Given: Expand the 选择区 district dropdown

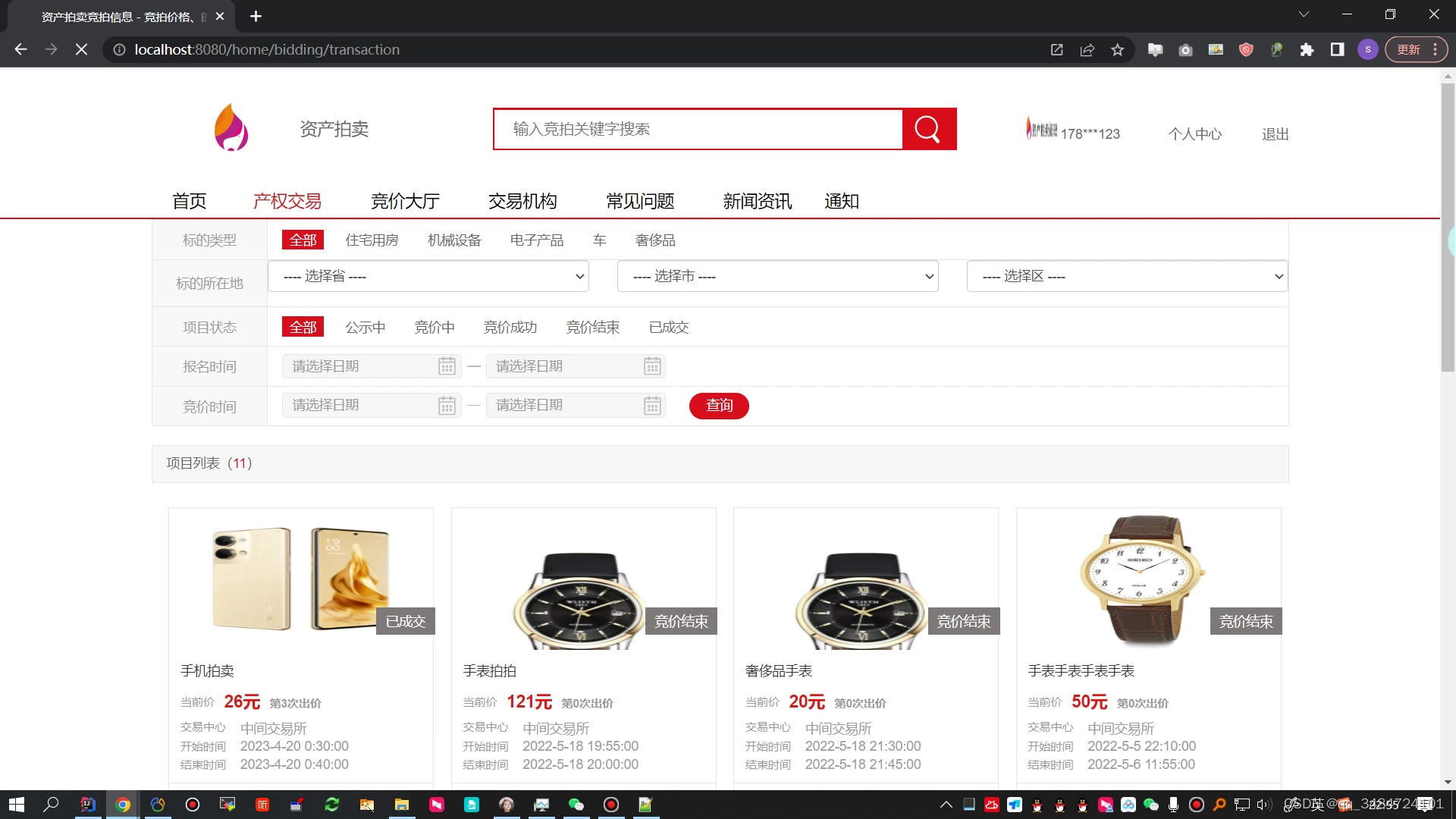Looking at the screenshot, I should pos(1127,277).
